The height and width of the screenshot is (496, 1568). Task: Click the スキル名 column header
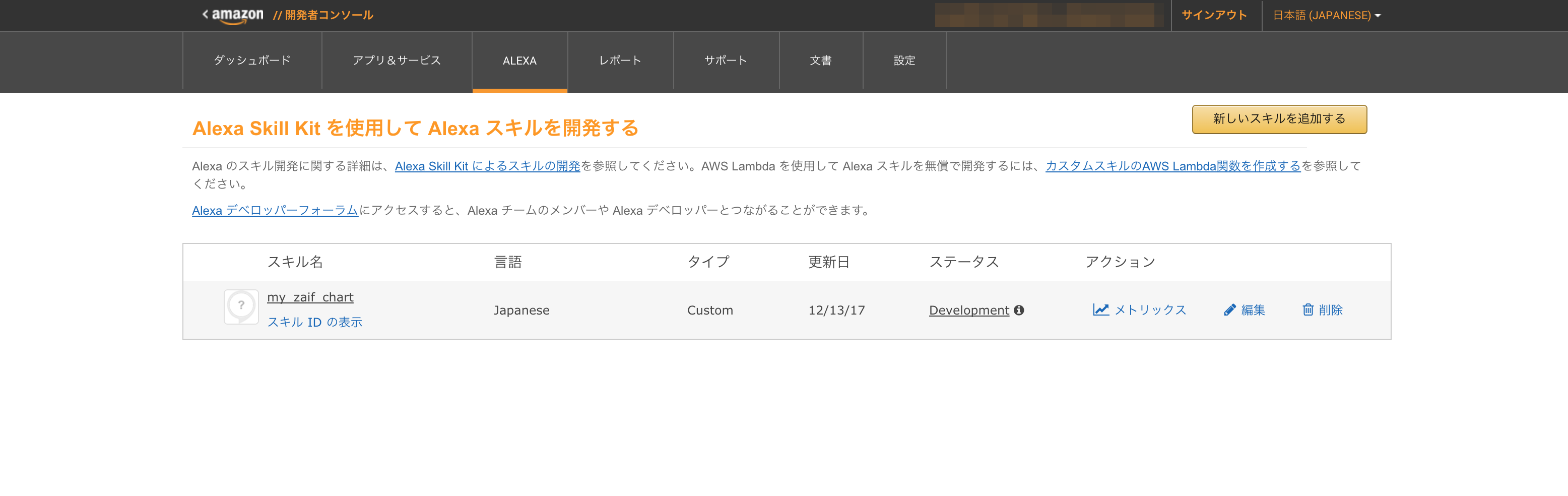click(x=295, y=262)
